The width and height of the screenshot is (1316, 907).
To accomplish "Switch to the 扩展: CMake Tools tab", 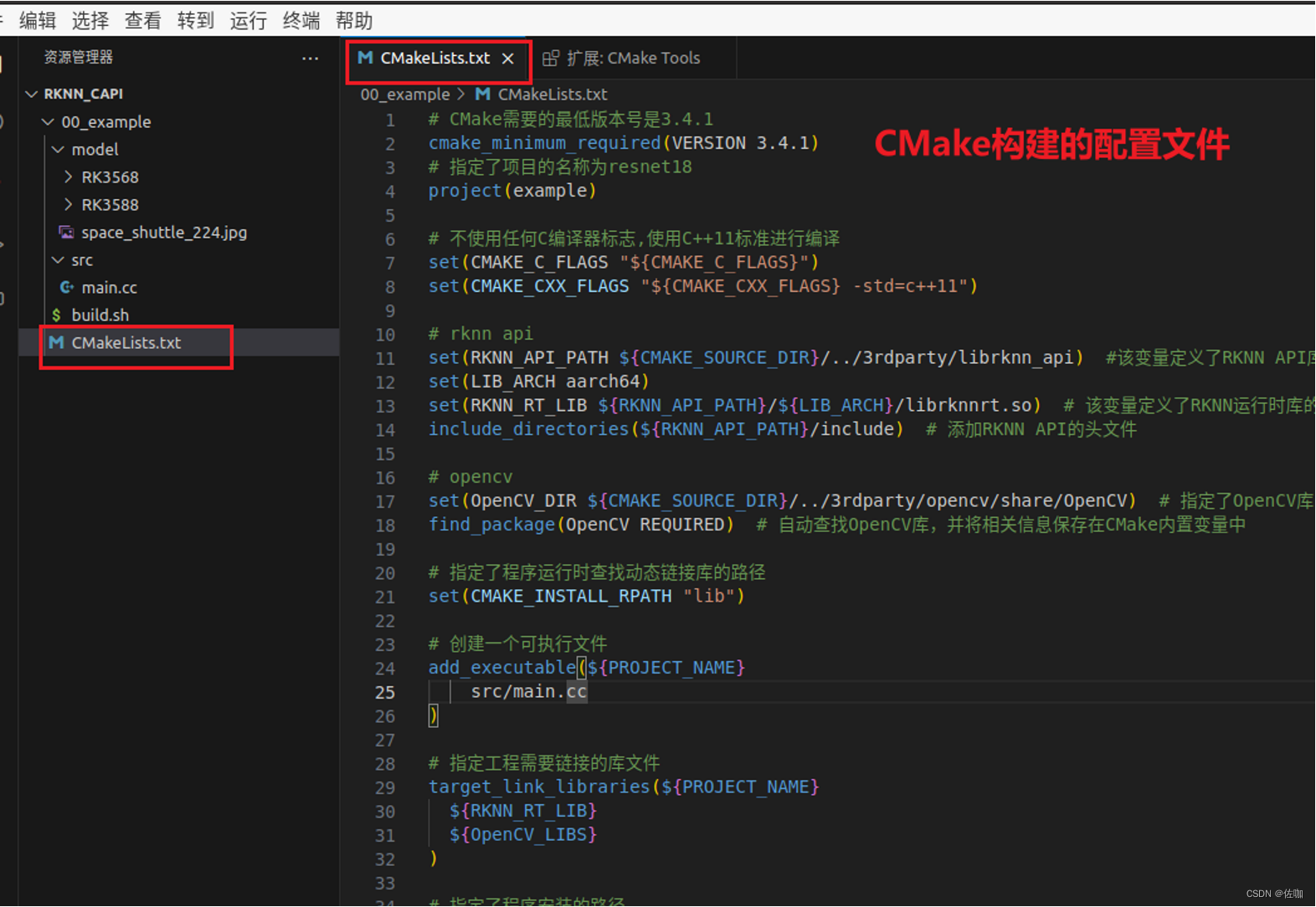I will click(633, 58).
